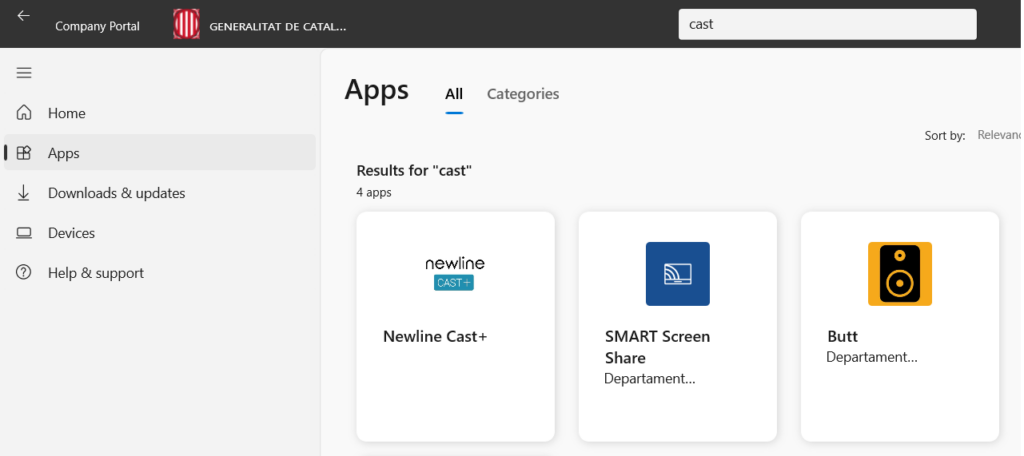Click the back arrow in title bar
The width and height of the screenshot is (1024, 456).
[x=23, y=17]
